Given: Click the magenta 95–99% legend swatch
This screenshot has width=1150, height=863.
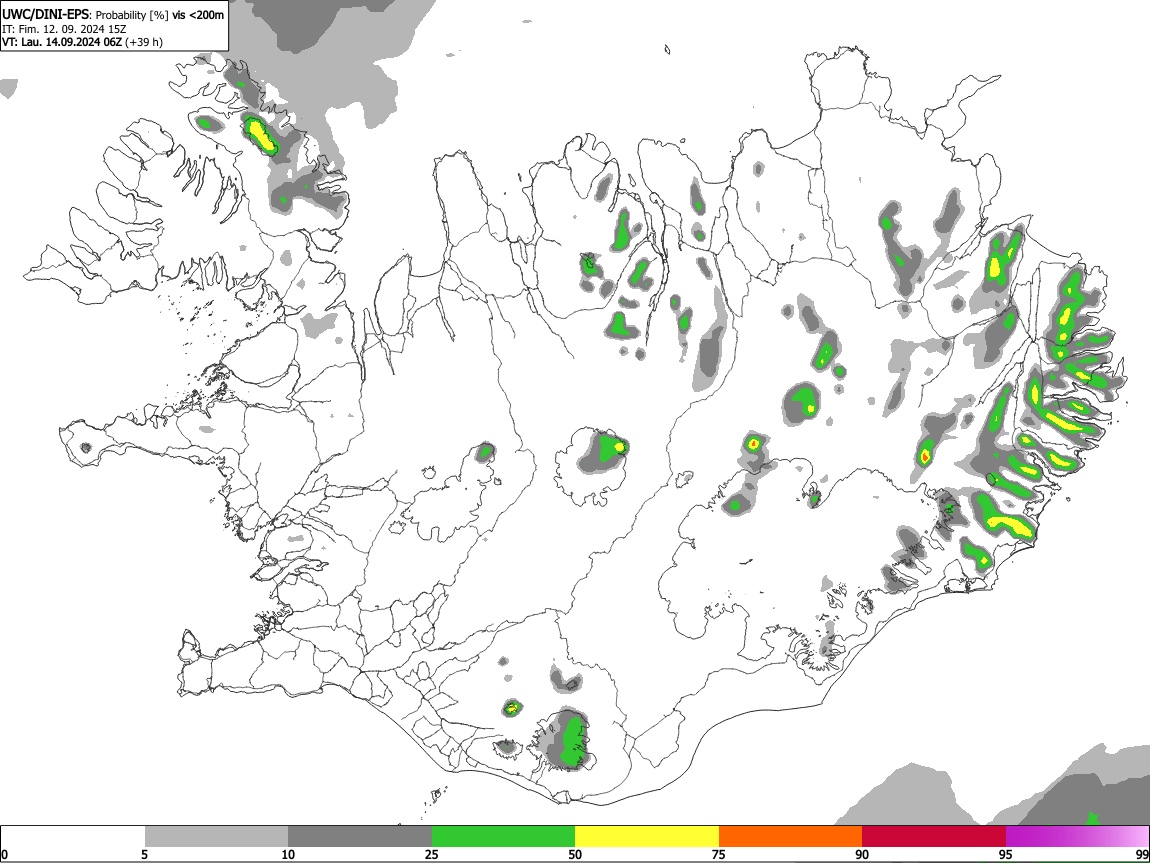Looking at the screenshot, I should [1077, 836].
